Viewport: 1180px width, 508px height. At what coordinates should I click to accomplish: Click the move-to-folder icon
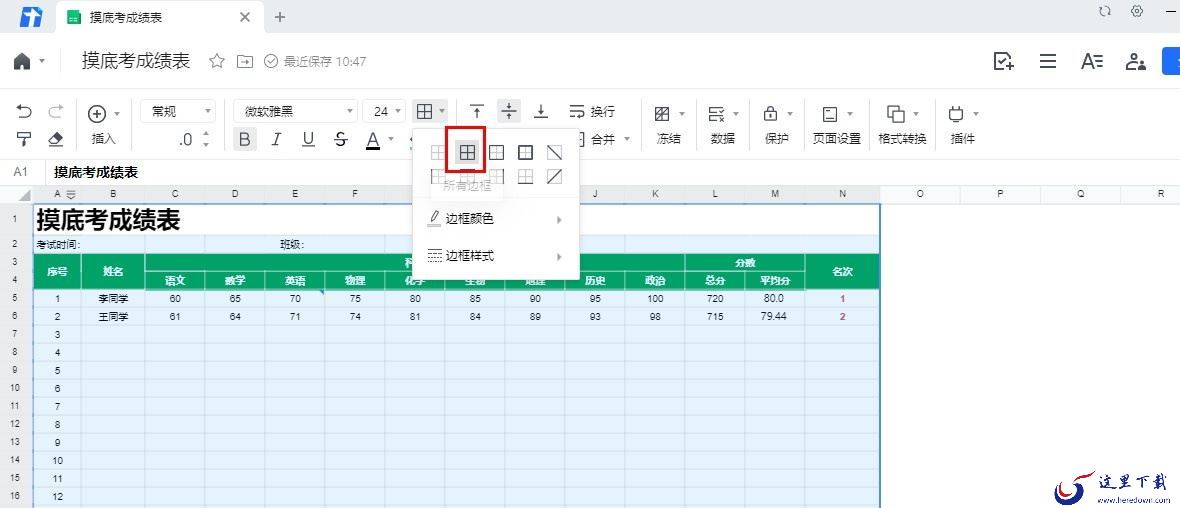click(x=245, y=61)
